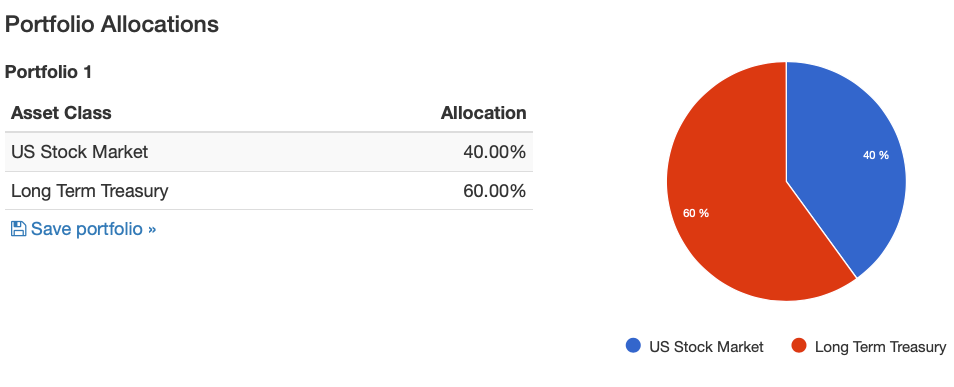
Task: Click the red legend circle
Action: click(799, 346)
